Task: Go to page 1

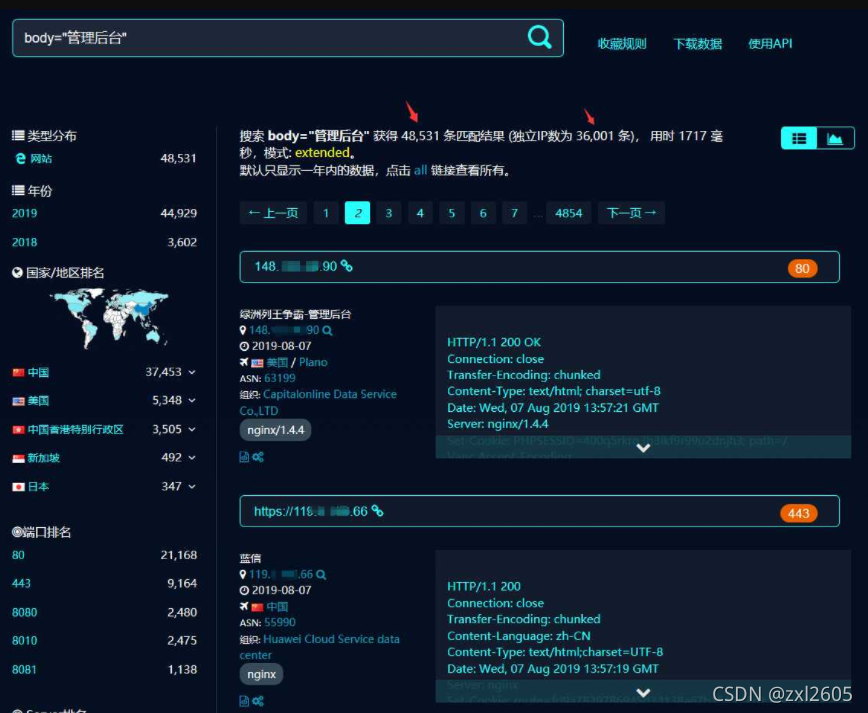Action: click(x=326, y=213)
